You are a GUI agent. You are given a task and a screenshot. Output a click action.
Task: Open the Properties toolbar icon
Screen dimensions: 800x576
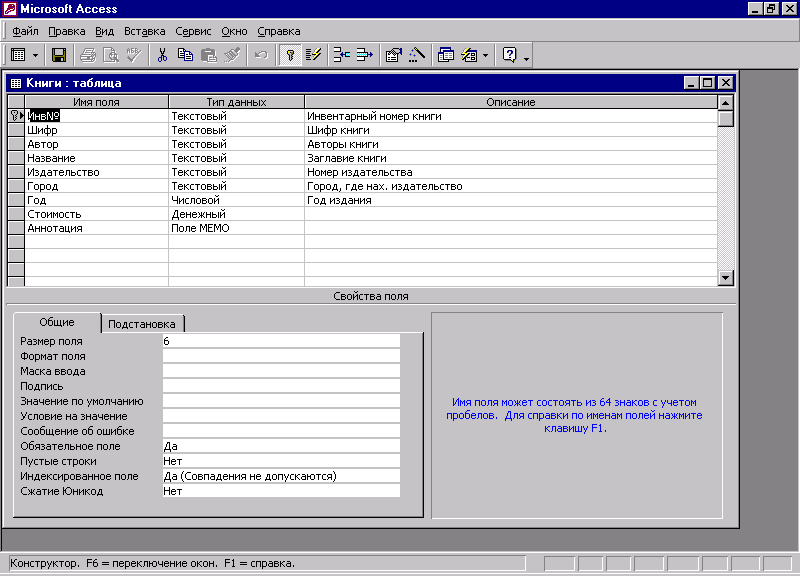tap(393, 55)
